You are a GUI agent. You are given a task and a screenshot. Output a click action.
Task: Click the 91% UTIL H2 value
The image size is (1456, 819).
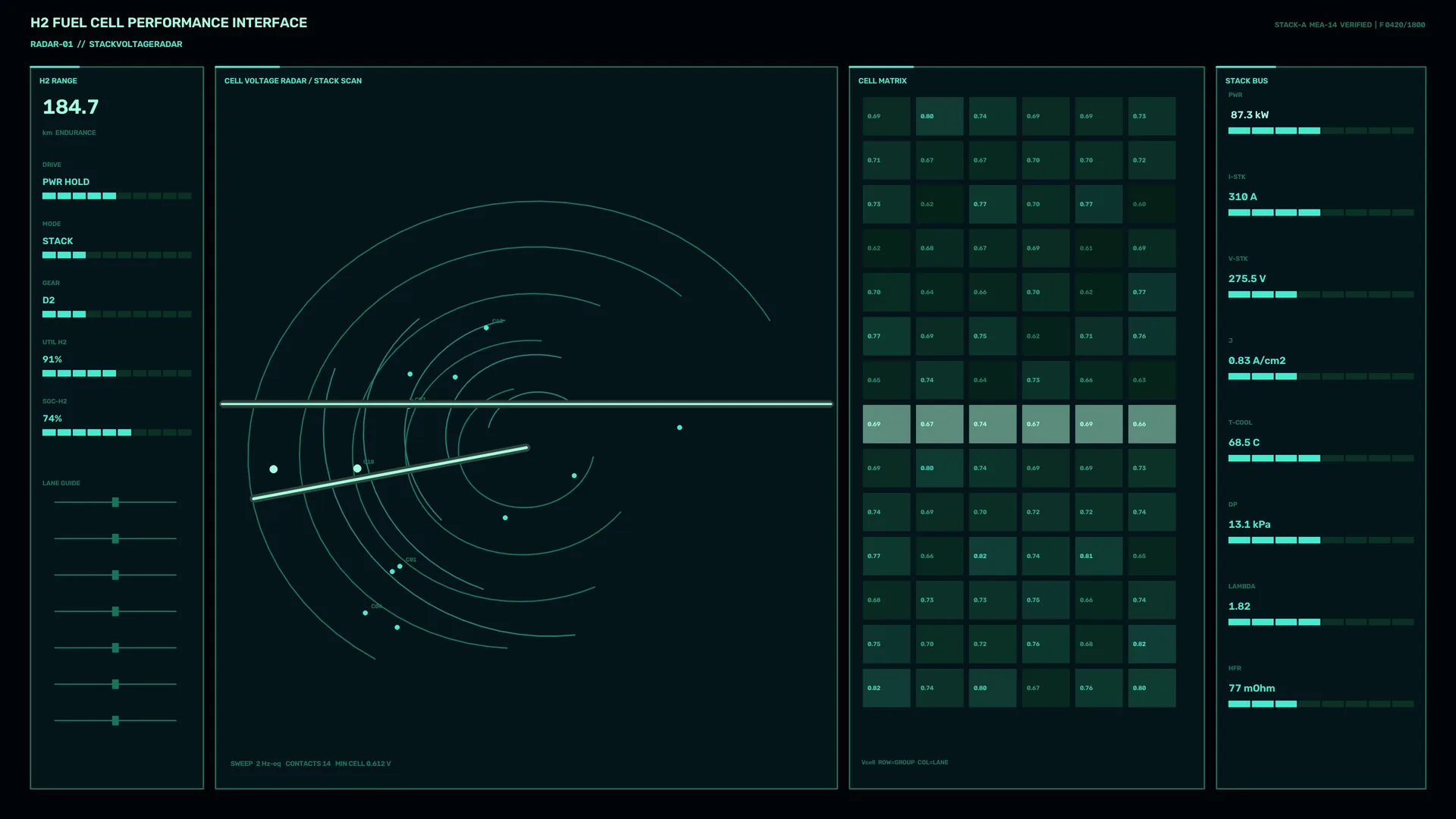[52, 359]
